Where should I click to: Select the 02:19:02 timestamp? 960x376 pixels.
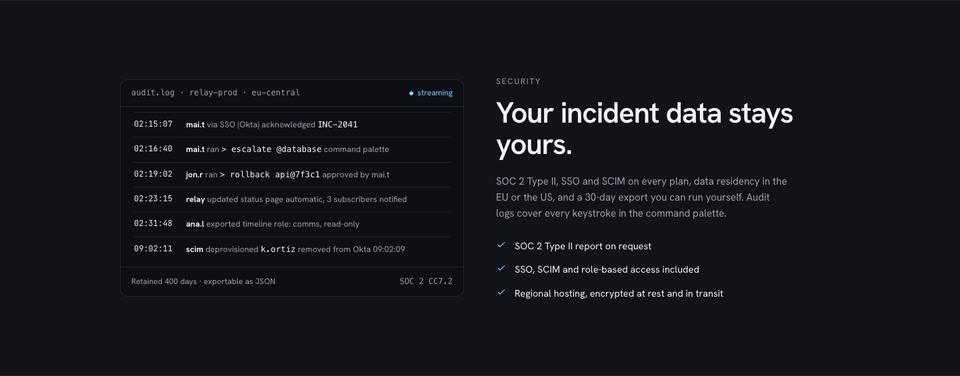point(153,174)
